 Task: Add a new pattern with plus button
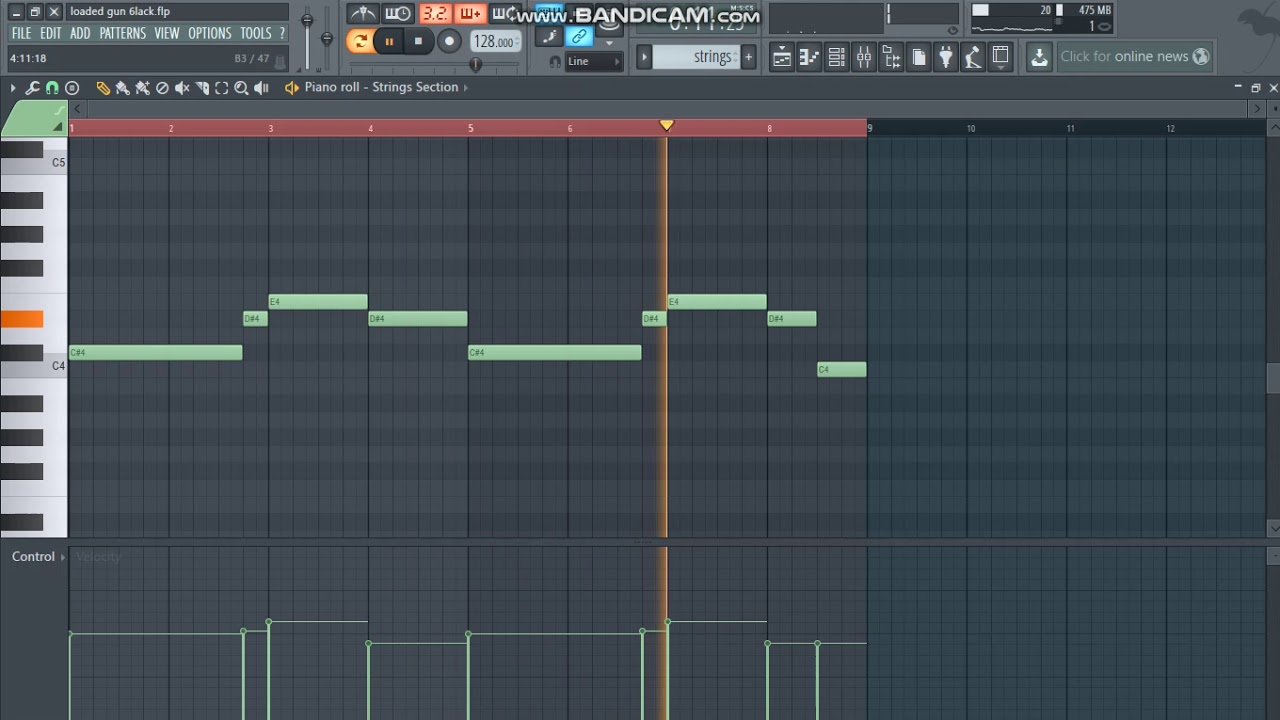coord(748,57)
